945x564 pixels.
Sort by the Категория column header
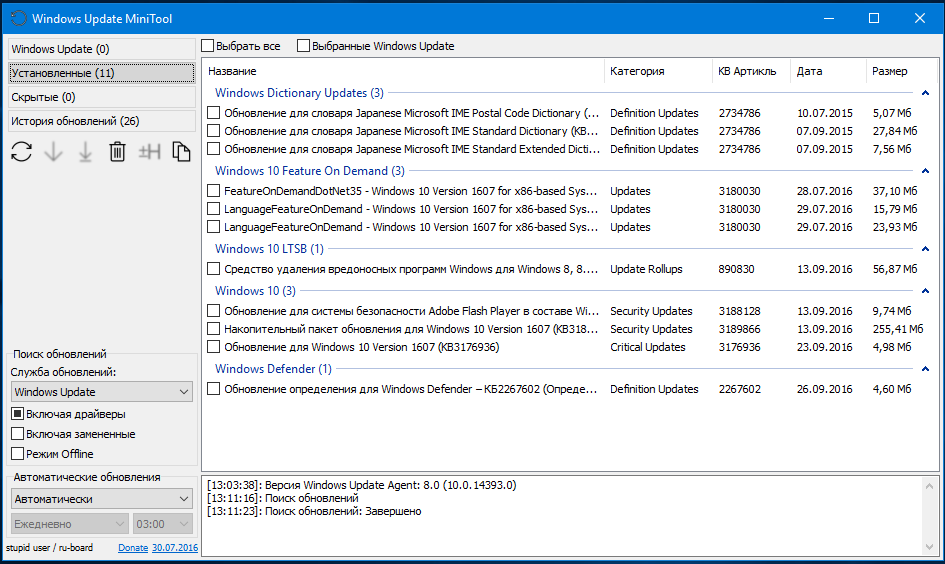[658, 71]
